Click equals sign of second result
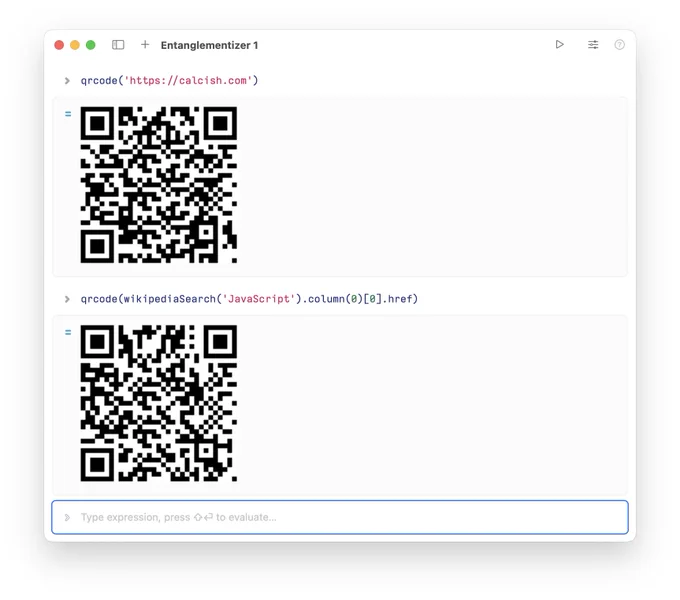 click(x=68, y=333)
